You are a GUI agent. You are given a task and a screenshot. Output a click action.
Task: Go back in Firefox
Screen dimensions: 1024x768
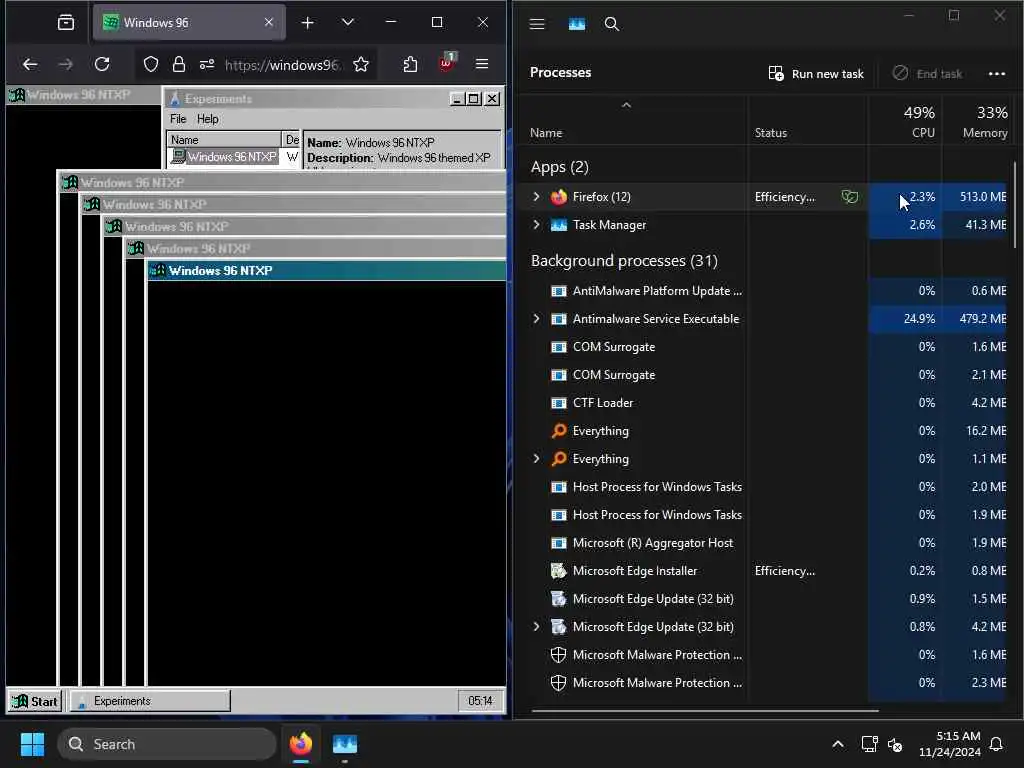(30, 64)
